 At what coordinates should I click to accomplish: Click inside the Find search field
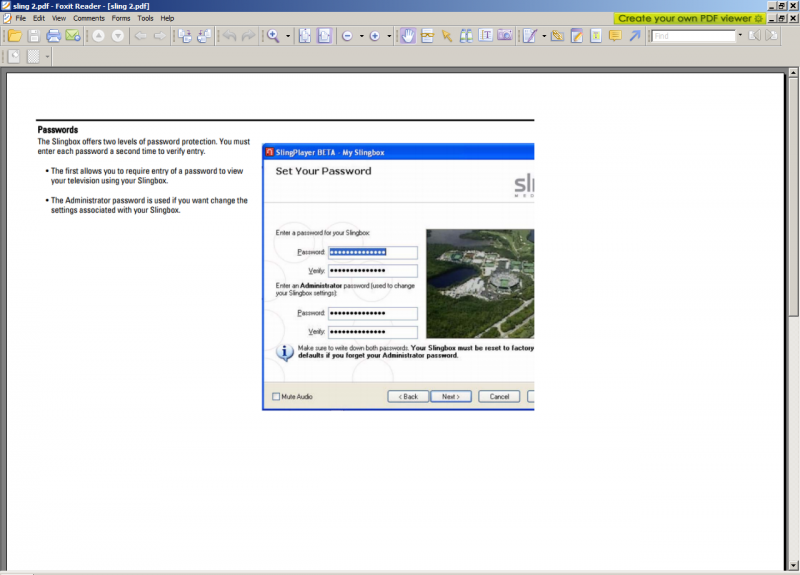click(693, 36)
